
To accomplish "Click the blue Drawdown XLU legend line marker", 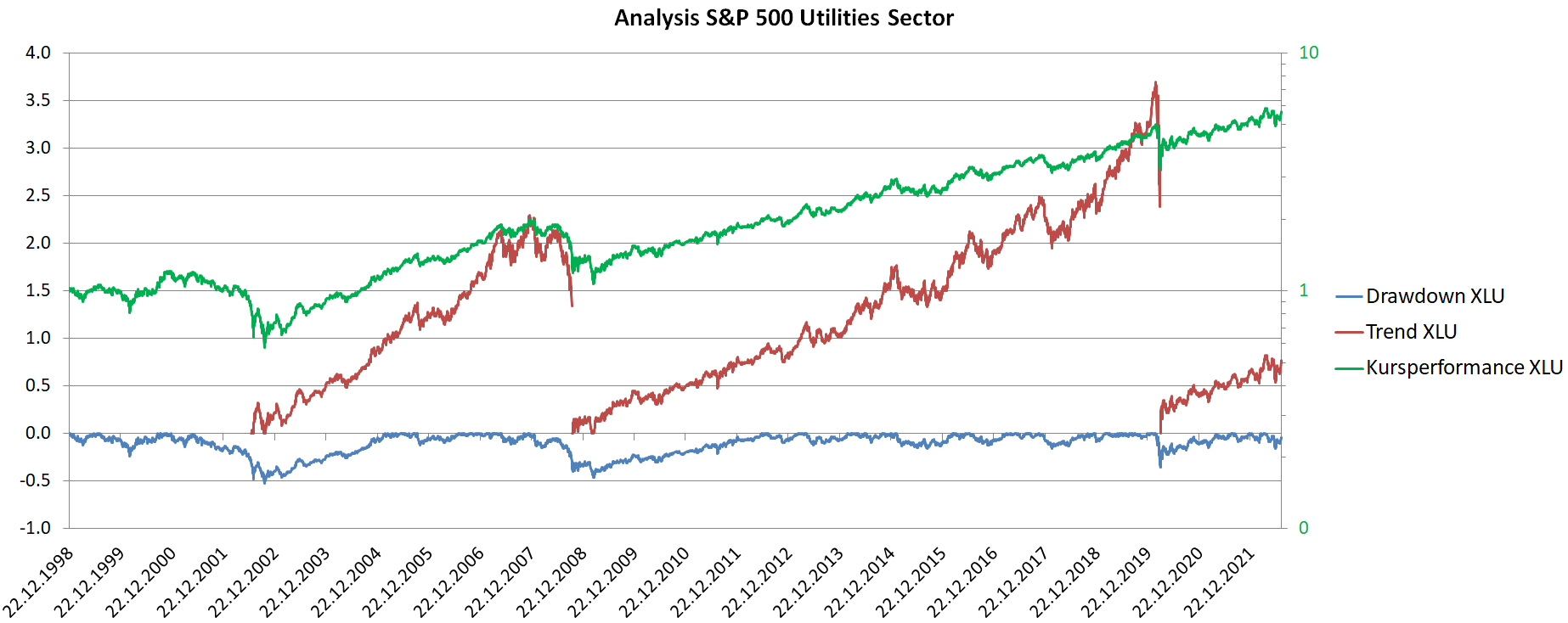I will tap(1349, 297).
